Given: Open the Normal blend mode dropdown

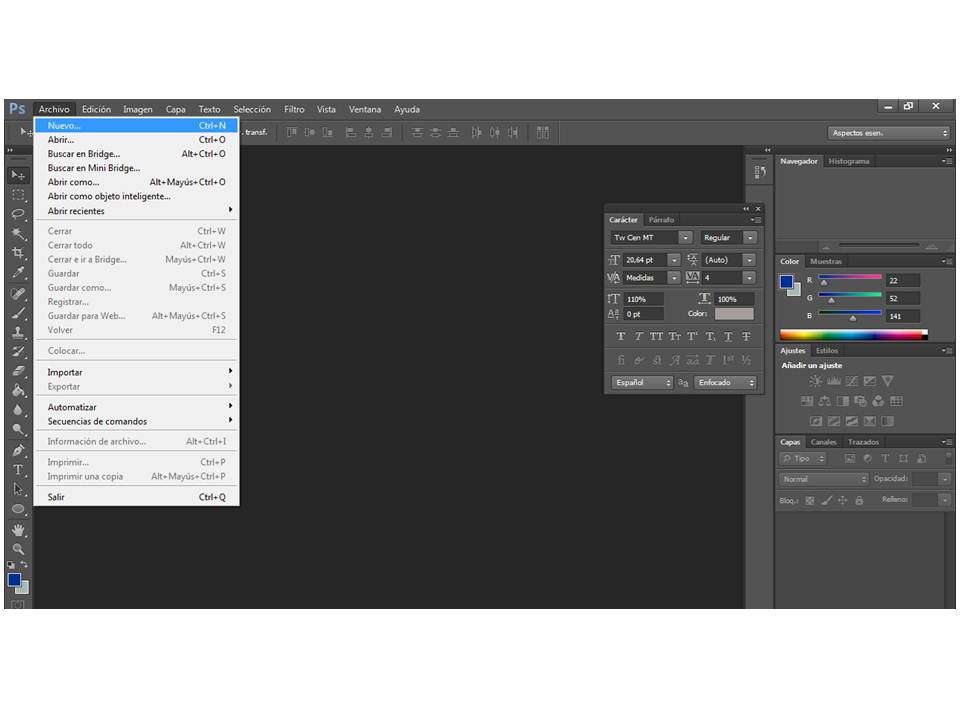Looking at the screenshot, I should [823, 479].
